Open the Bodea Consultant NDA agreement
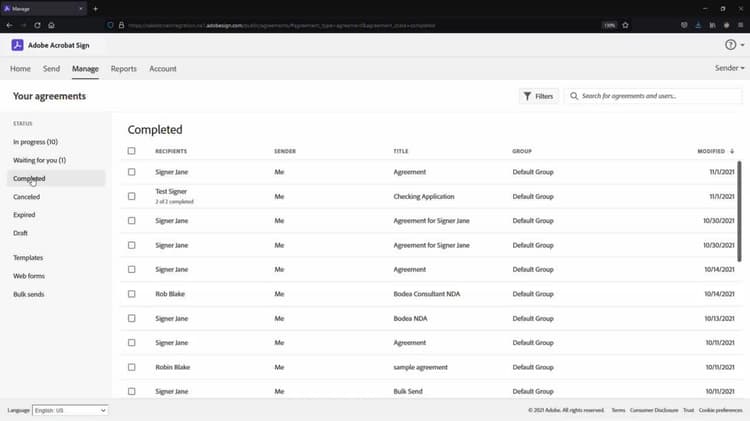The height and width of the screenshot is (421, 750). (x=427, y=294)
